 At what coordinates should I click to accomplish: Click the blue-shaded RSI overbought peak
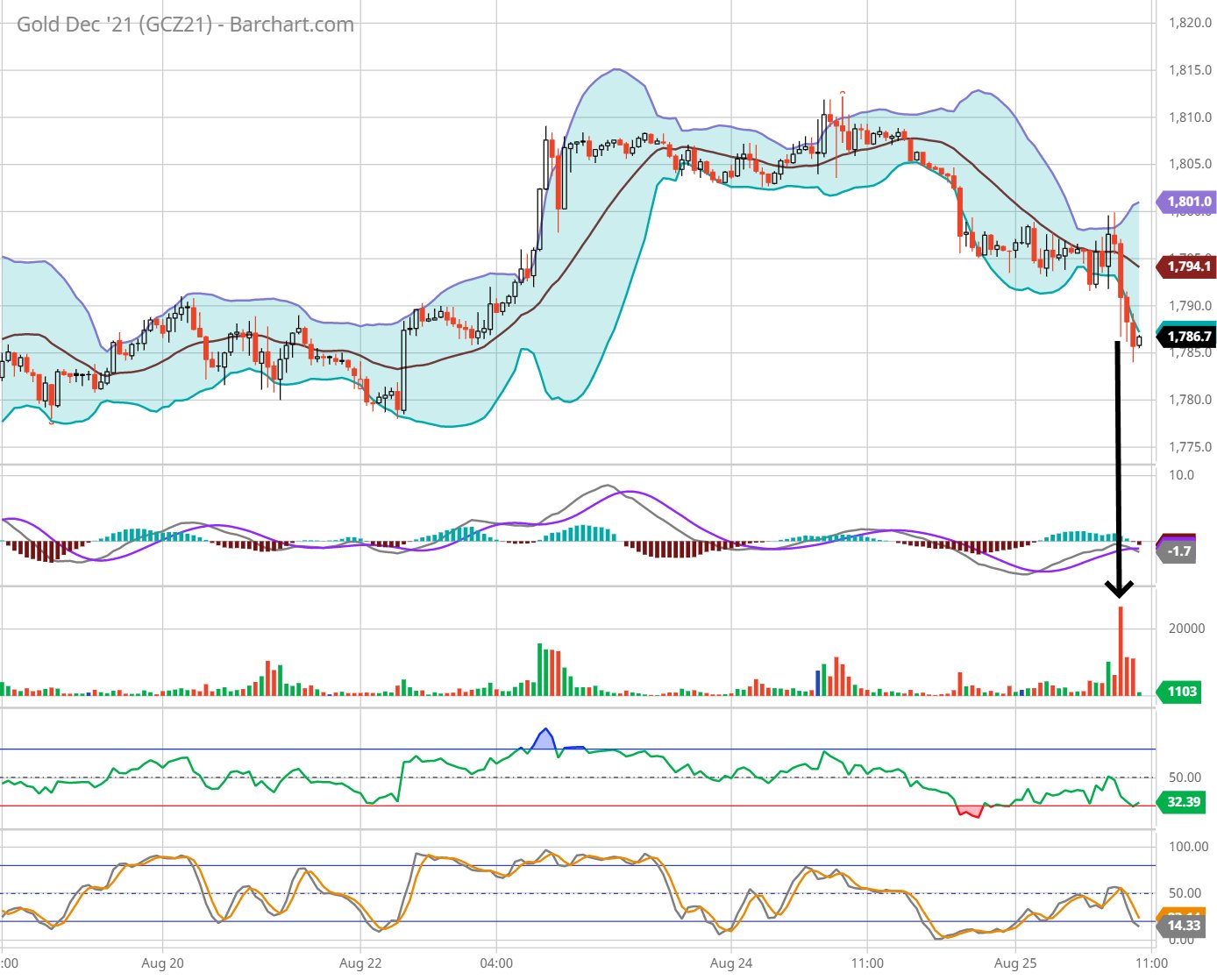tap(545, 739)
